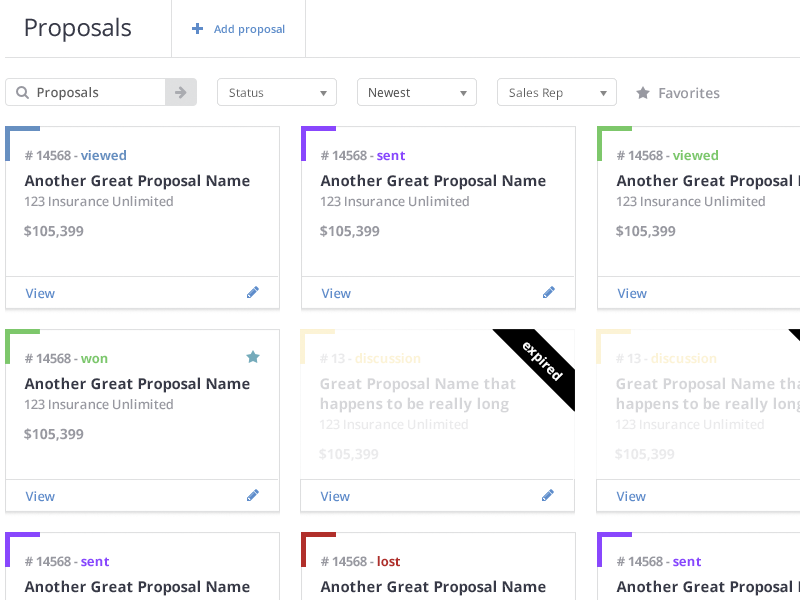Click the search arrow submit button

tap(180, 92)
